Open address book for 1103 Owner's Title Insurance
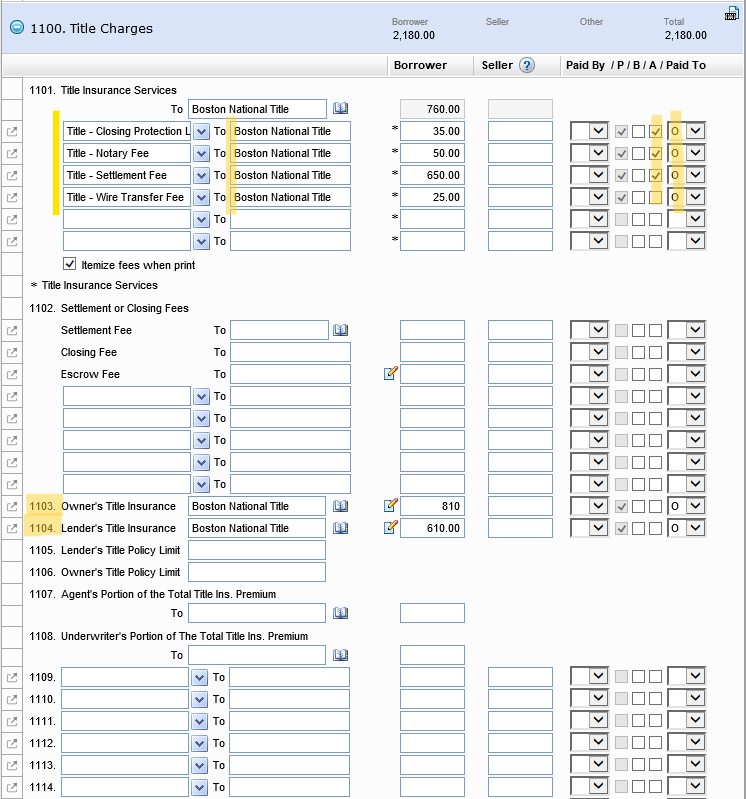The image size is (746, 799). click(x=340, y=506)
